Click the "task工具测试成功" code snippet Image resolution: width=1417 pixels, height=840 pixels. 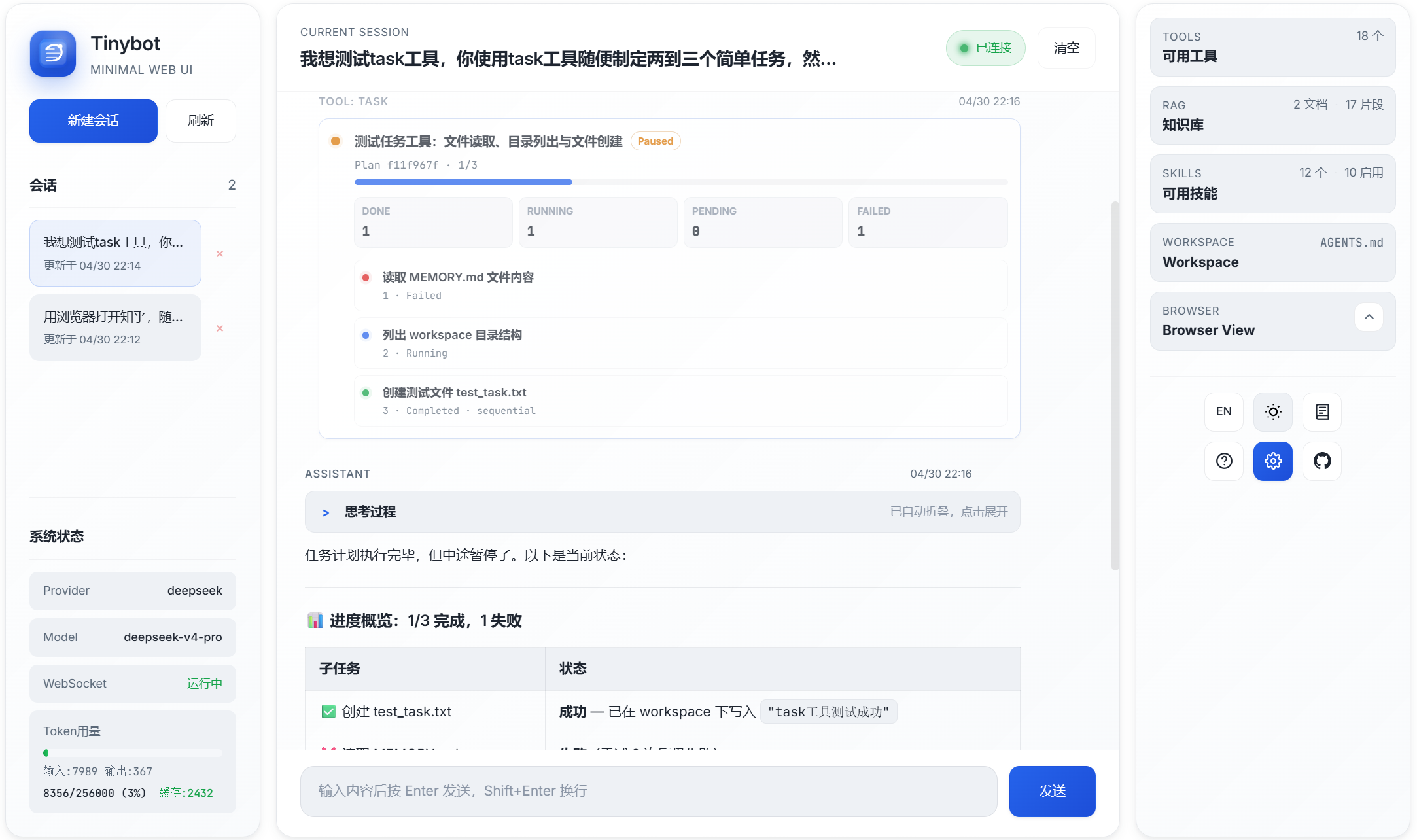(828, 712)
